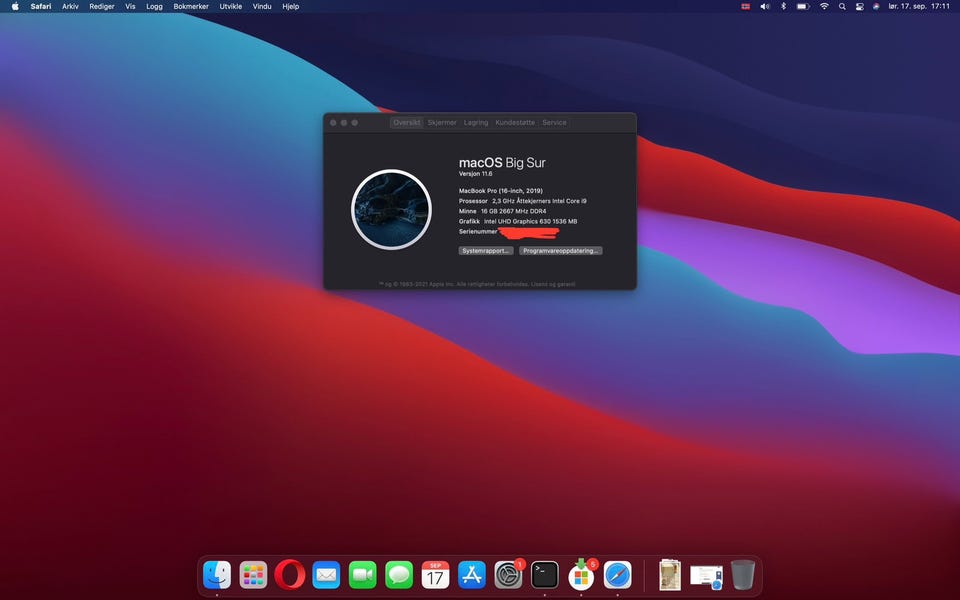Image resolution: width=960 pixels, height=600 pixels.
Task: Open the Mail app in Dock
Action: click(x=326, y=574)
